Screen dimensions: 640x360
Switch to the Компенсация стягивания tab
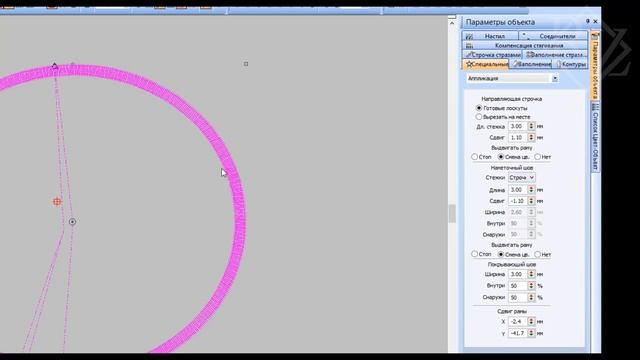coord(525,45)
